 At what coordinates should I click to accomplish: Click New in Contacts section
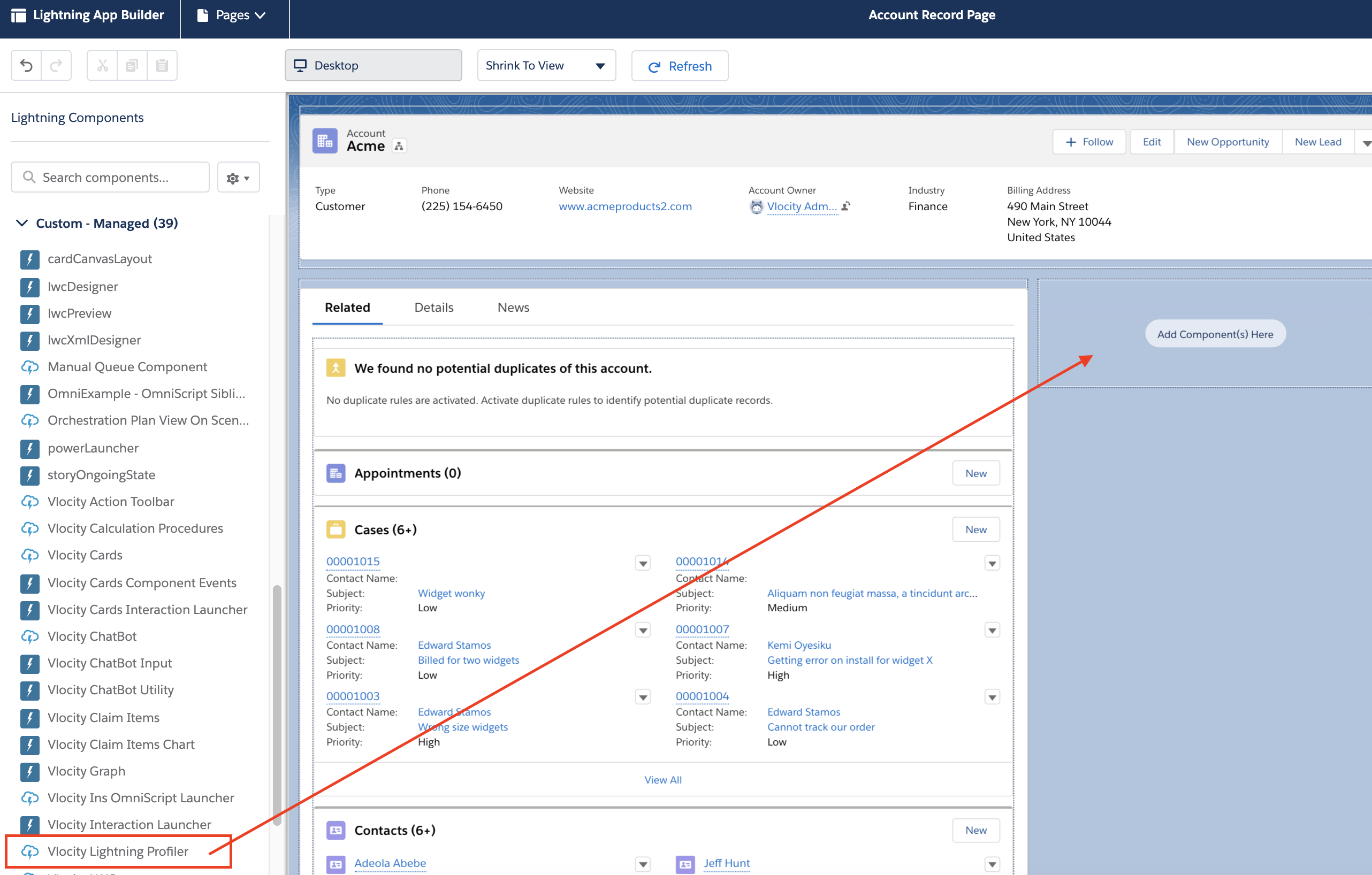(x=976, y=831)
